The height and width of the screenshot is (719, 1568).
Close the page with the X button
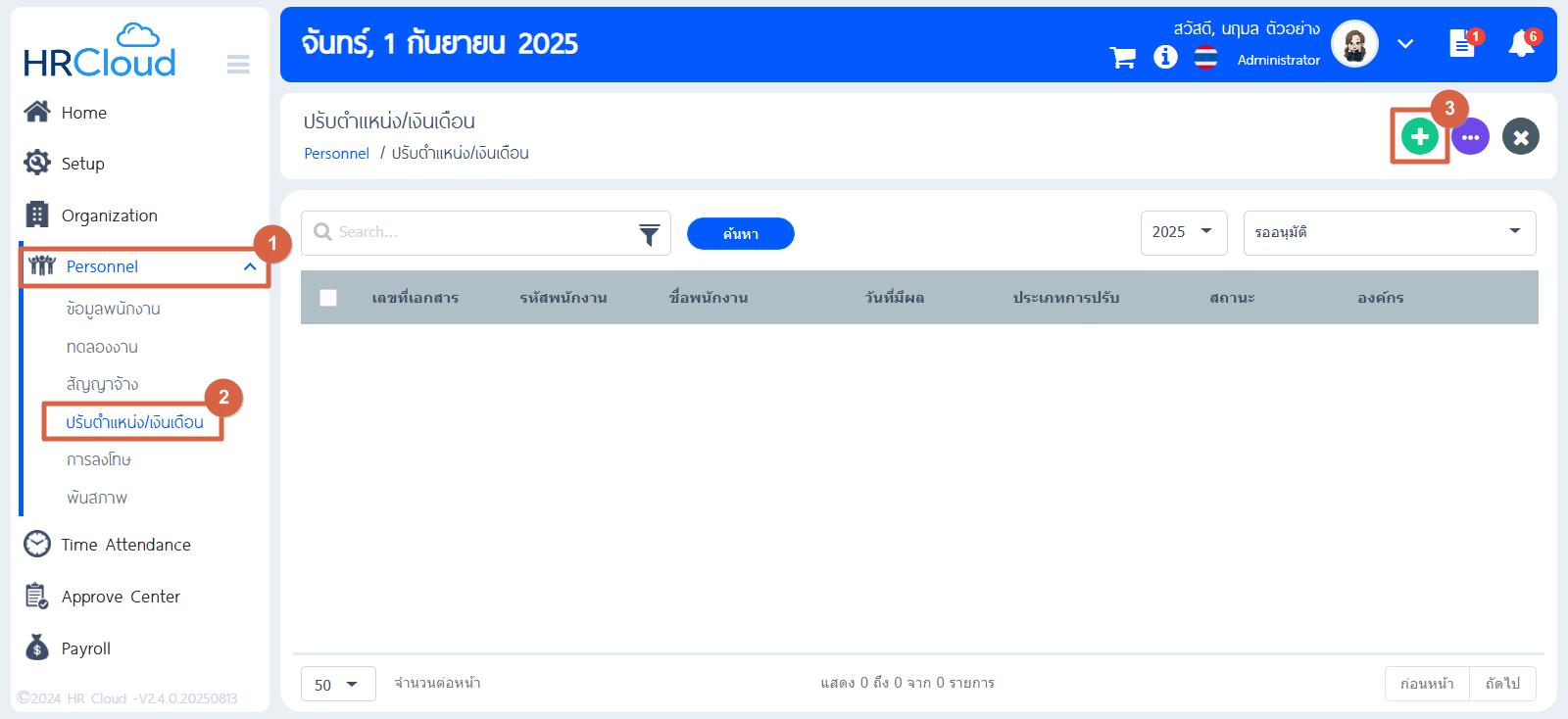coord(1520,137)
